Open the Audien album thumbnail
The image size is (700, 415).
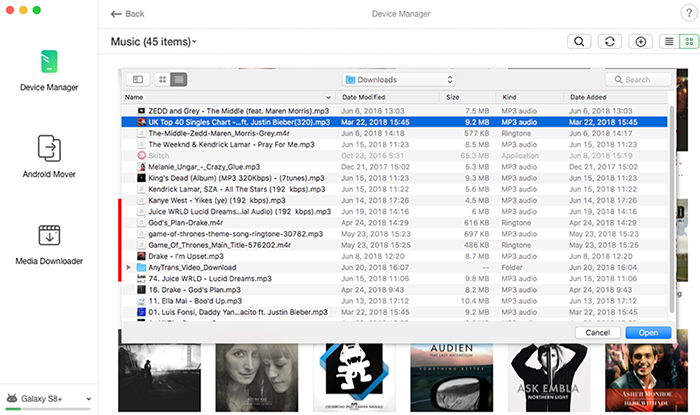pos(452,377)
